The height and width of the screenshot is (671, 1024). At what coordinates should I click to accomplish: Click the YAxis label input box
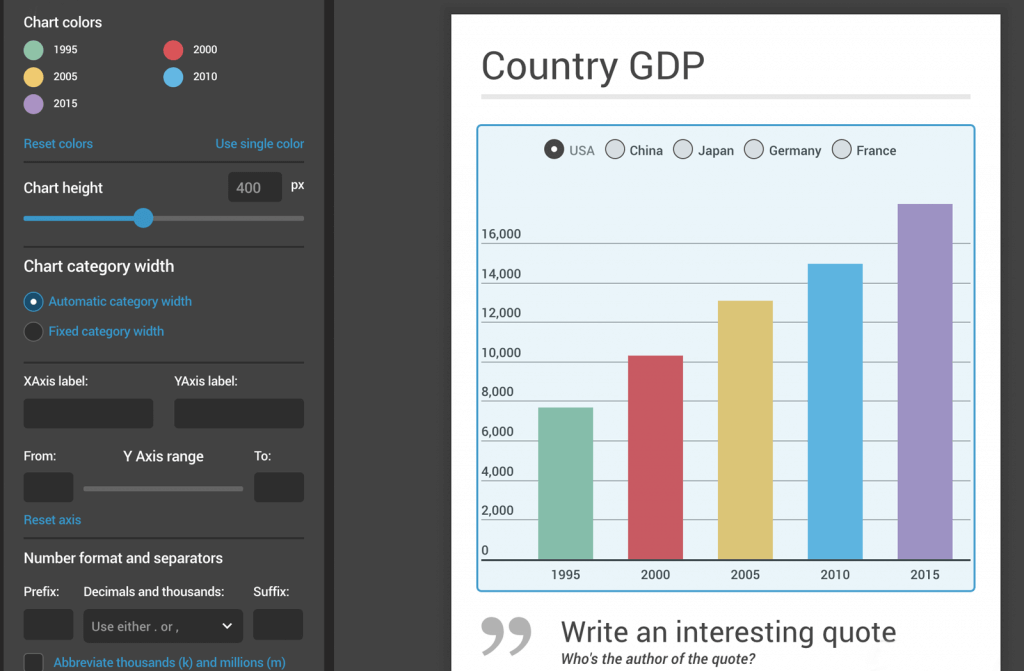pyautogui.click(x=238, y=412)
